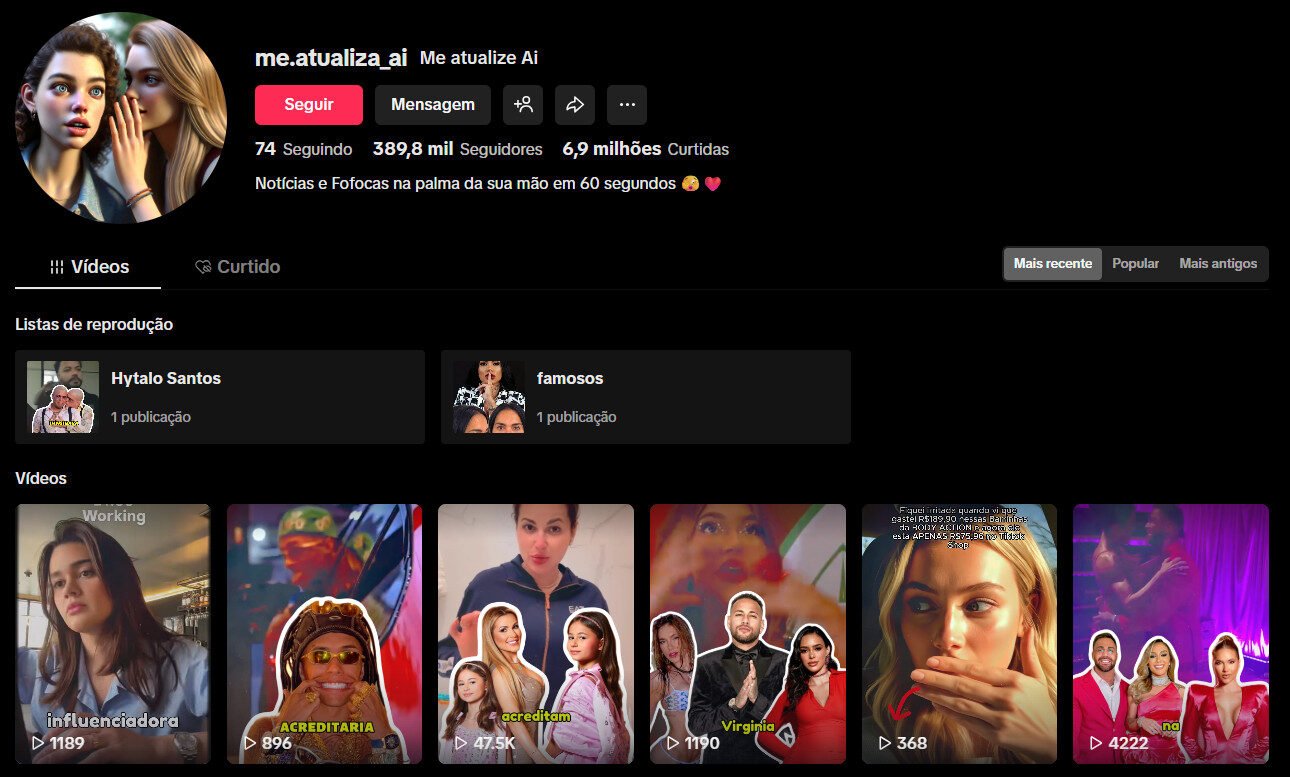Click the Mensagem button

pyautogui.click(x=432, y=104)
